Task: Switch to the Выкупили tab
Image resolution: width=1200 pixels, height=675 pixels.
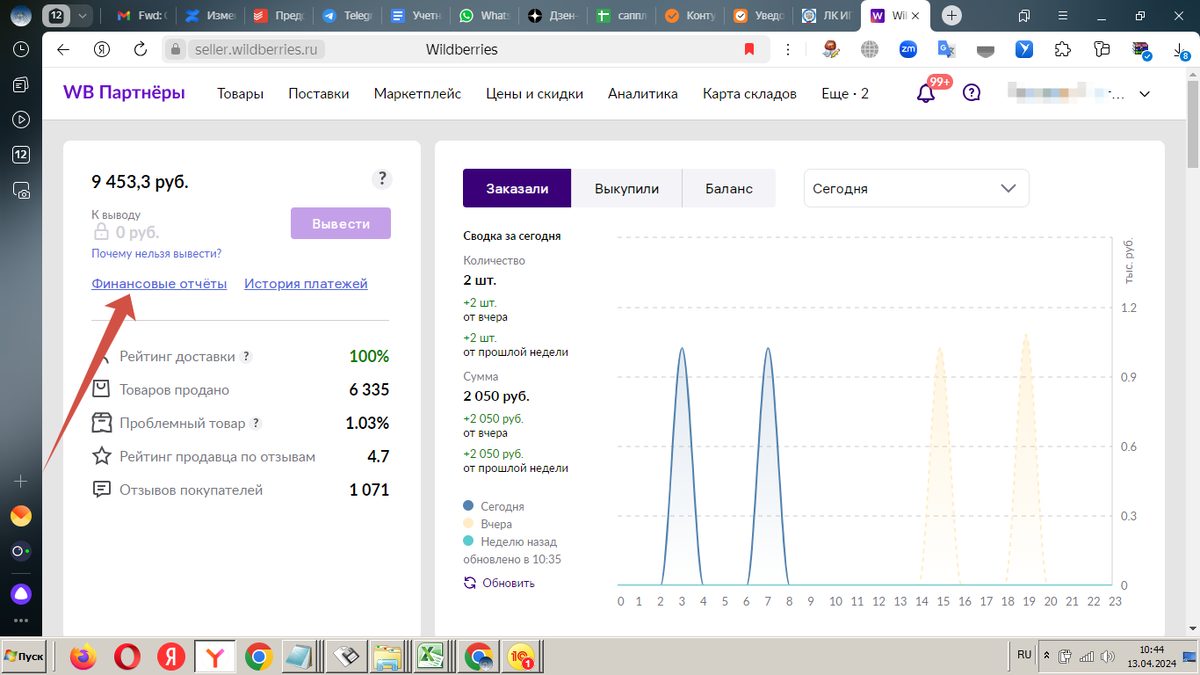Action: tap(627, 188)
